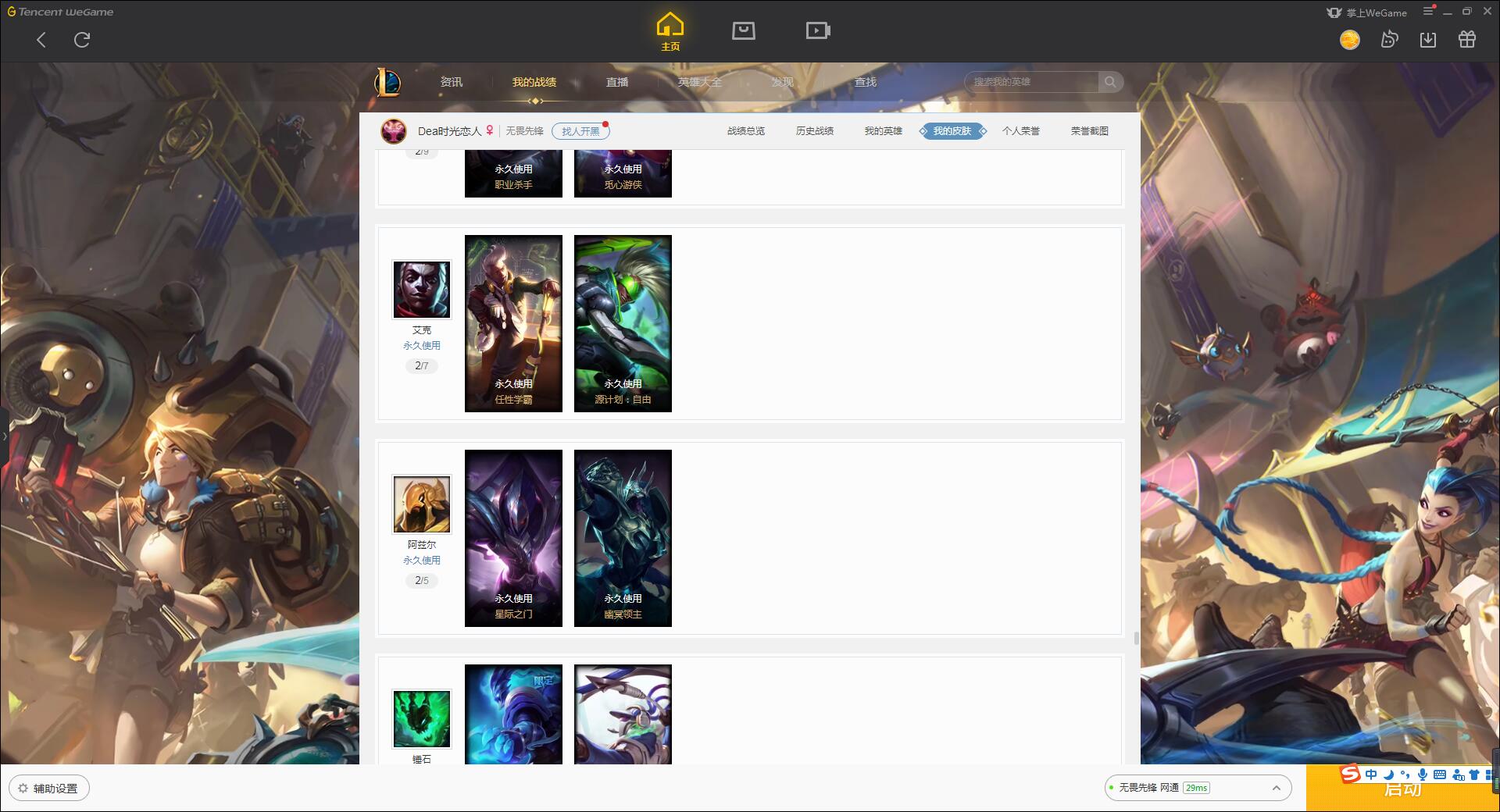Open the download manager icon

[1428, 39]
